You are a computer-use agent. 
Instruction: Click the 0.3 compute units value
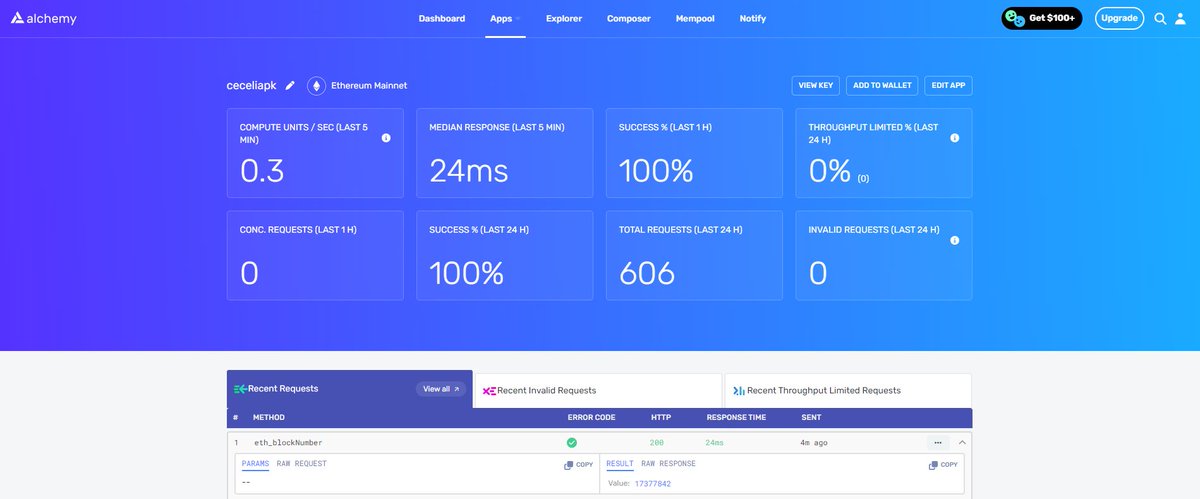tap(262, 171)
